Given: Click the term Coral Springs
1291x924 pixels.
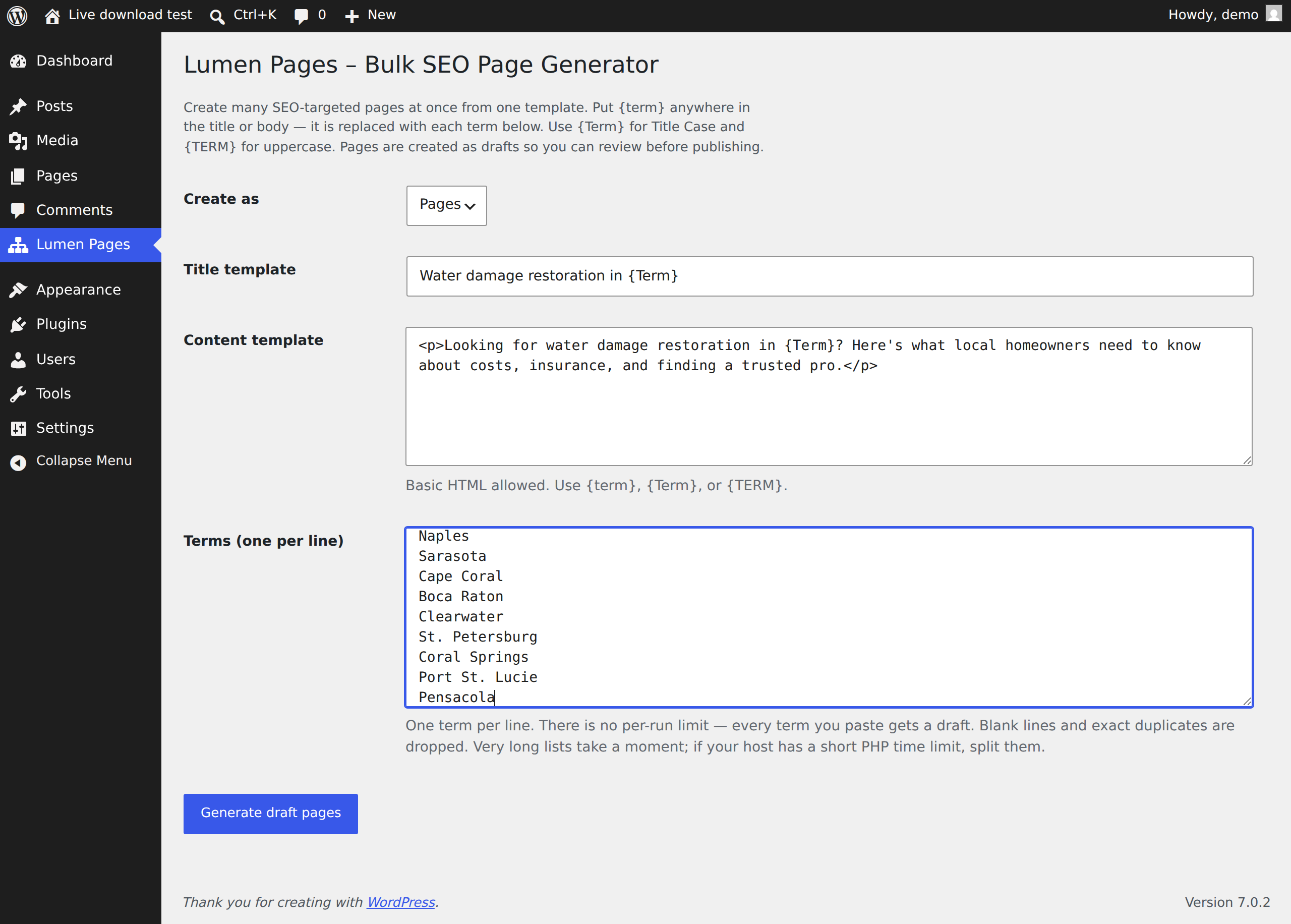Looking at the screenshot, I should 473,657.
